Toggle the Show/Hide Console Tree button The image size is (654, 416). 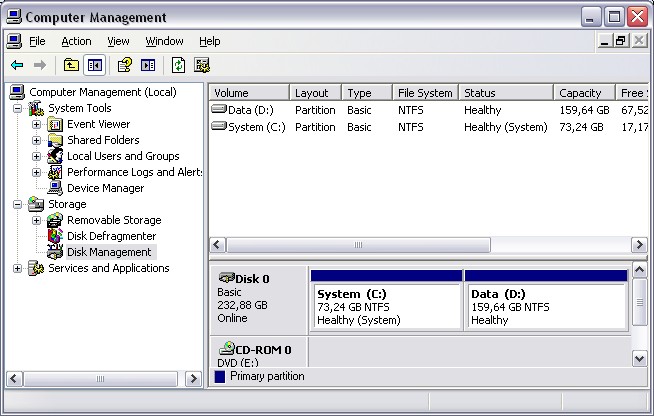(x=94, y=65)
